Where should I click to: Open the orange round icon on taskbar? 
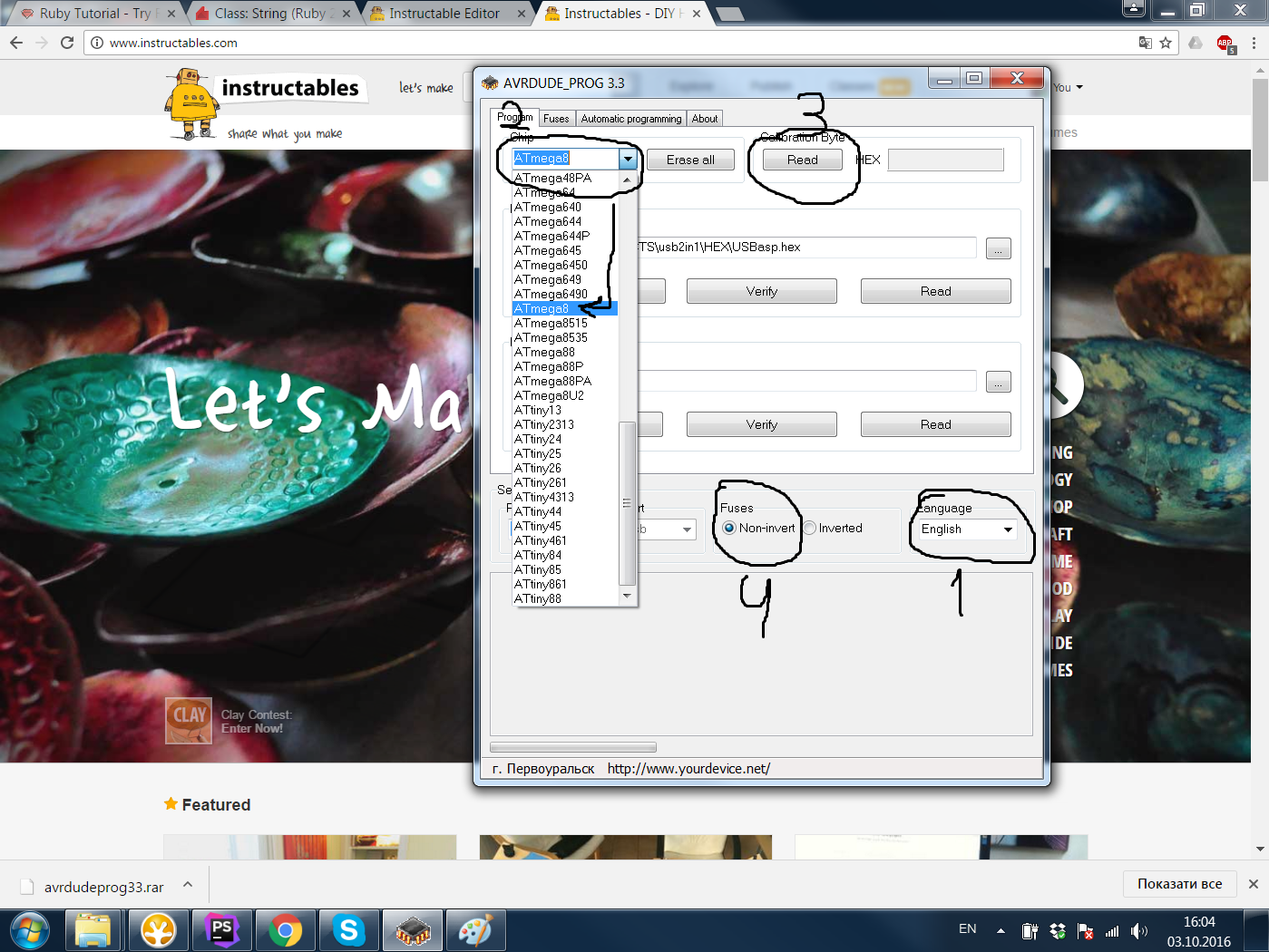pyautogui.click(x=158, y=931)
